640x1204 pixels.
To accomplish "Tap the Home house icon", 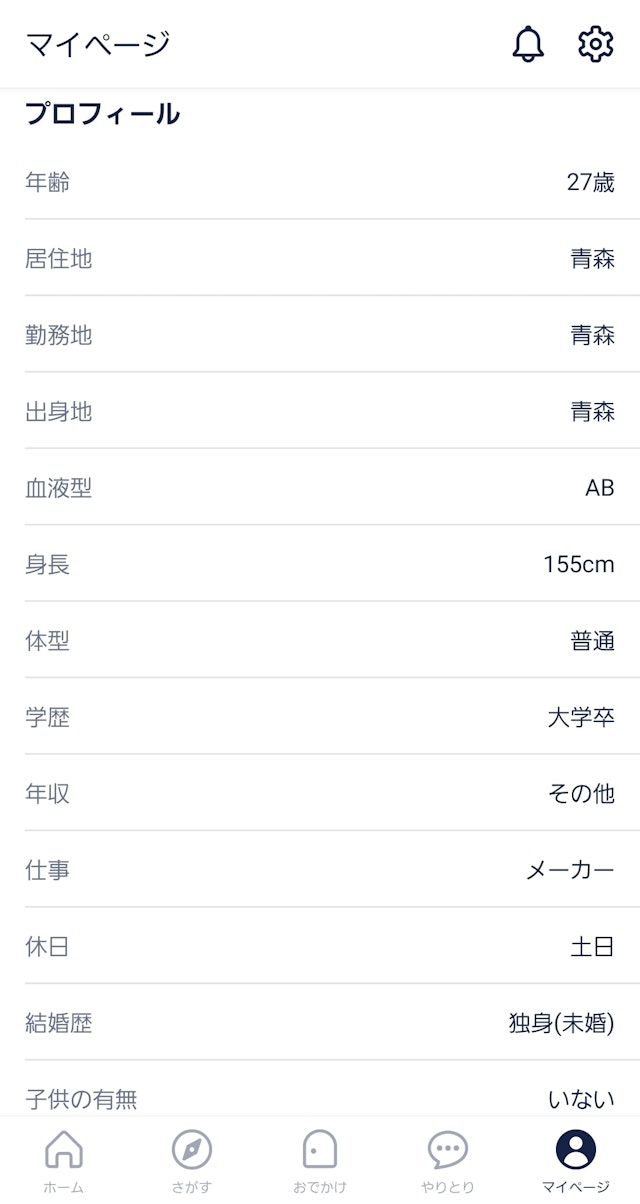I will tap(64, 1150).
